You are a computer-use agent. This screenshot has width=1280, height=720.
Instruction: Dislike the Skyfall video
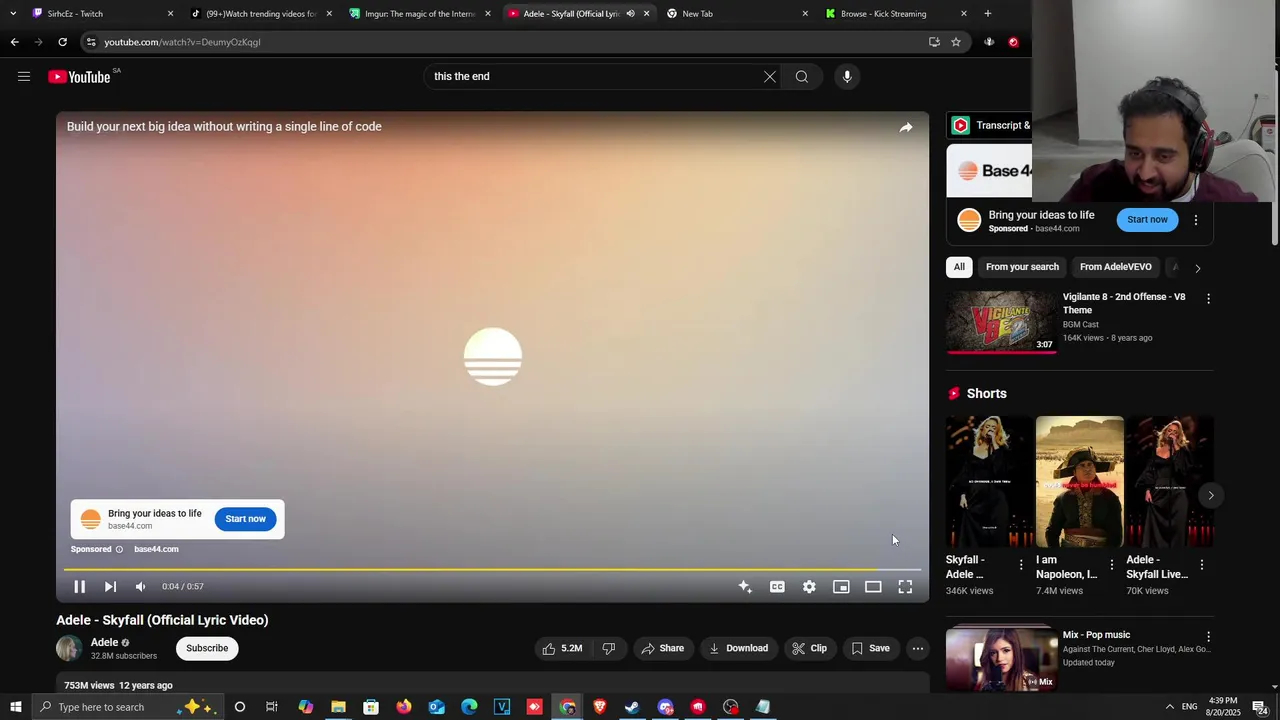point(609,648)
